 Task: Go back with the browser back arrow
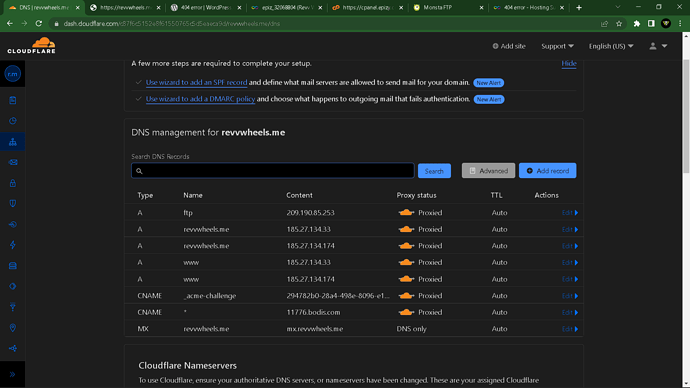pyautogui.click(x=10, y=23)
